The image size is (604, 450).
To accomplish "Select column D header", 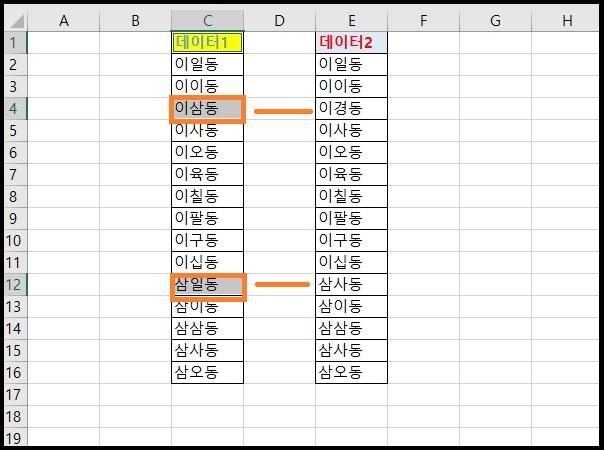I will [x=280, y=21].
